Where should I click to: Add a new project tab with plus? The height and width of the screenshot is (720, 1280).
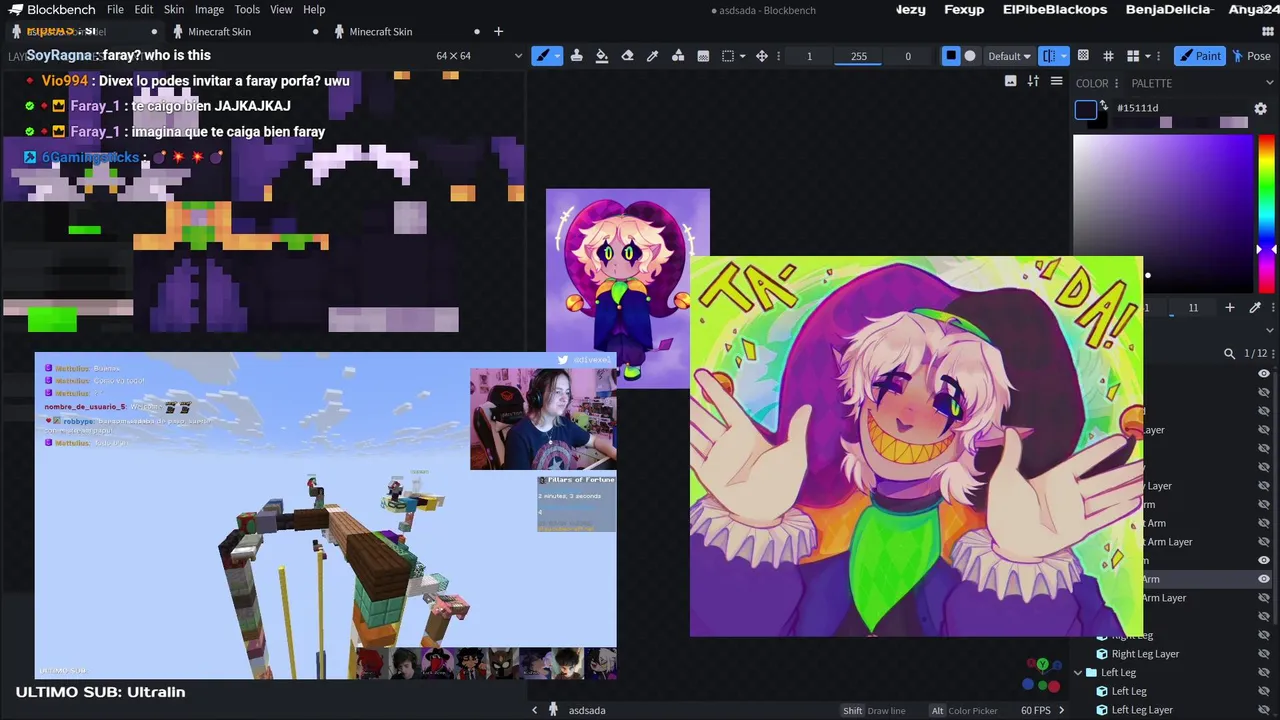click(499, 31)
